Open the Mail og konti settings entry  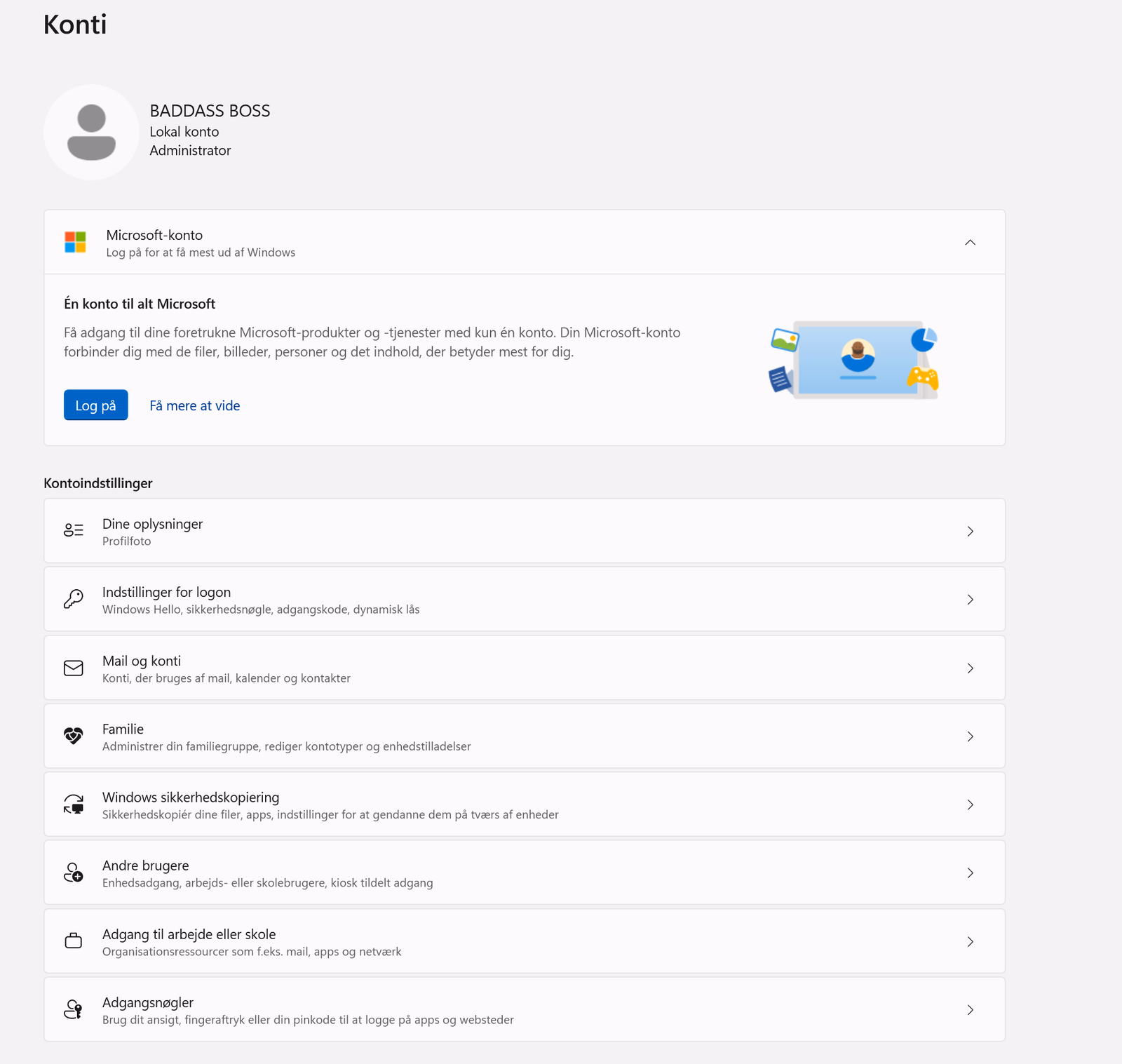point(491,668)
